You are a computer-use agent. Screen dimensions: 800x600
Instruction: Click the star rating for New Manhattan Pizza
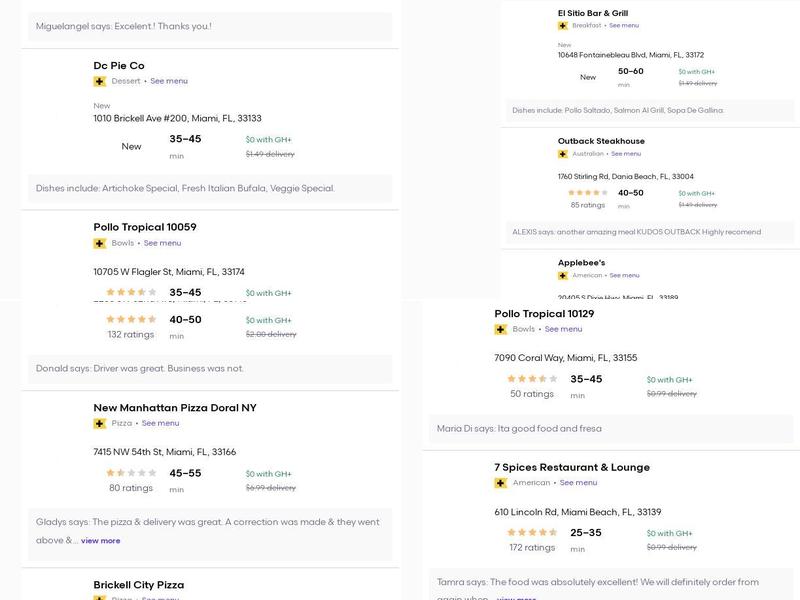[x=131, y=473]
